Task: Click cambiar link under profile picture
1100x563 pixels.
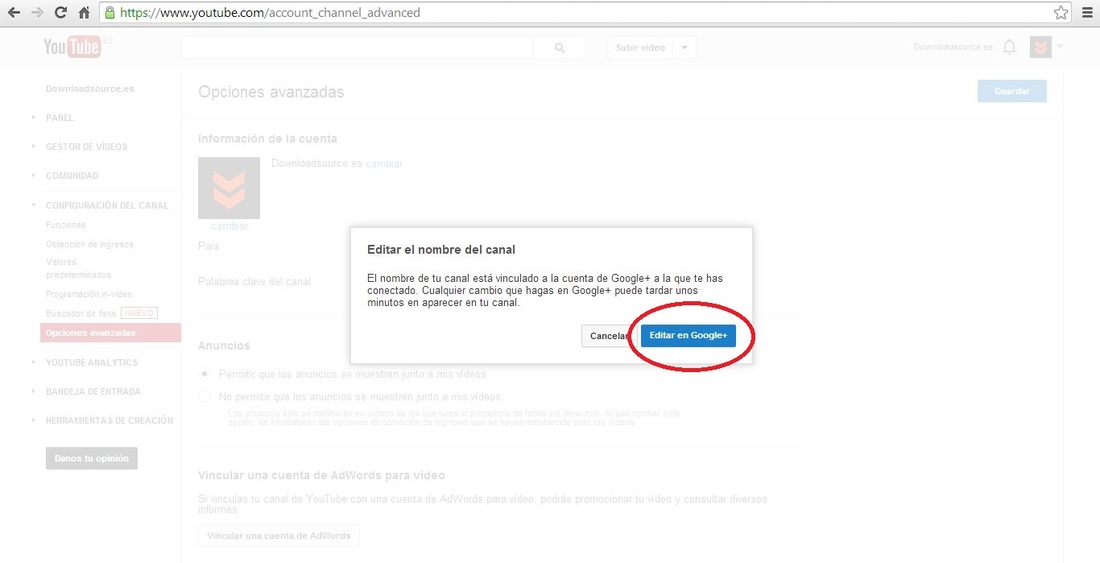Action: point(229,226)
